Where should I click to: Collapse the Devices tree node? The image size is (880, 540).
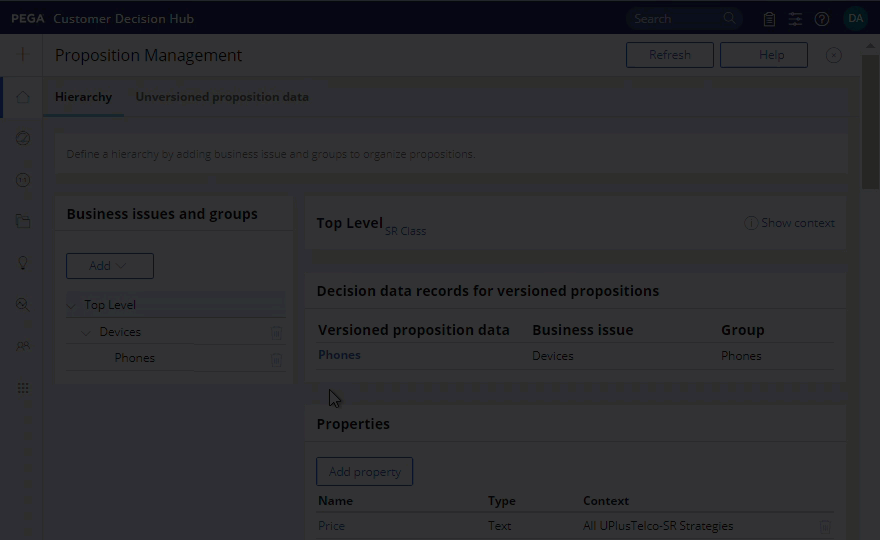point(86,332)
